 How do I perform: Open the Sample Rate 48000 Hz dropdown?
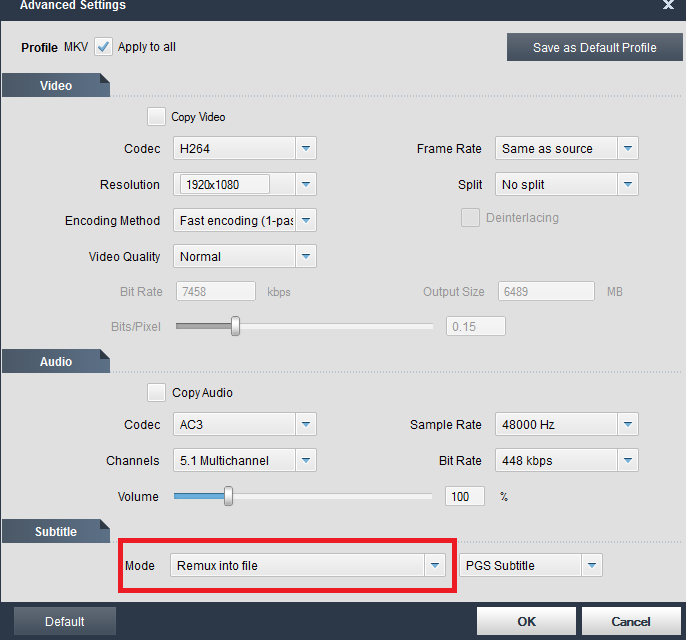628,424
